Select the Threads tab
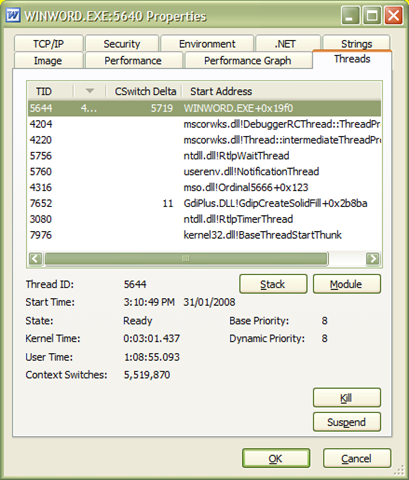409x480 pixels. coord(352,59)
